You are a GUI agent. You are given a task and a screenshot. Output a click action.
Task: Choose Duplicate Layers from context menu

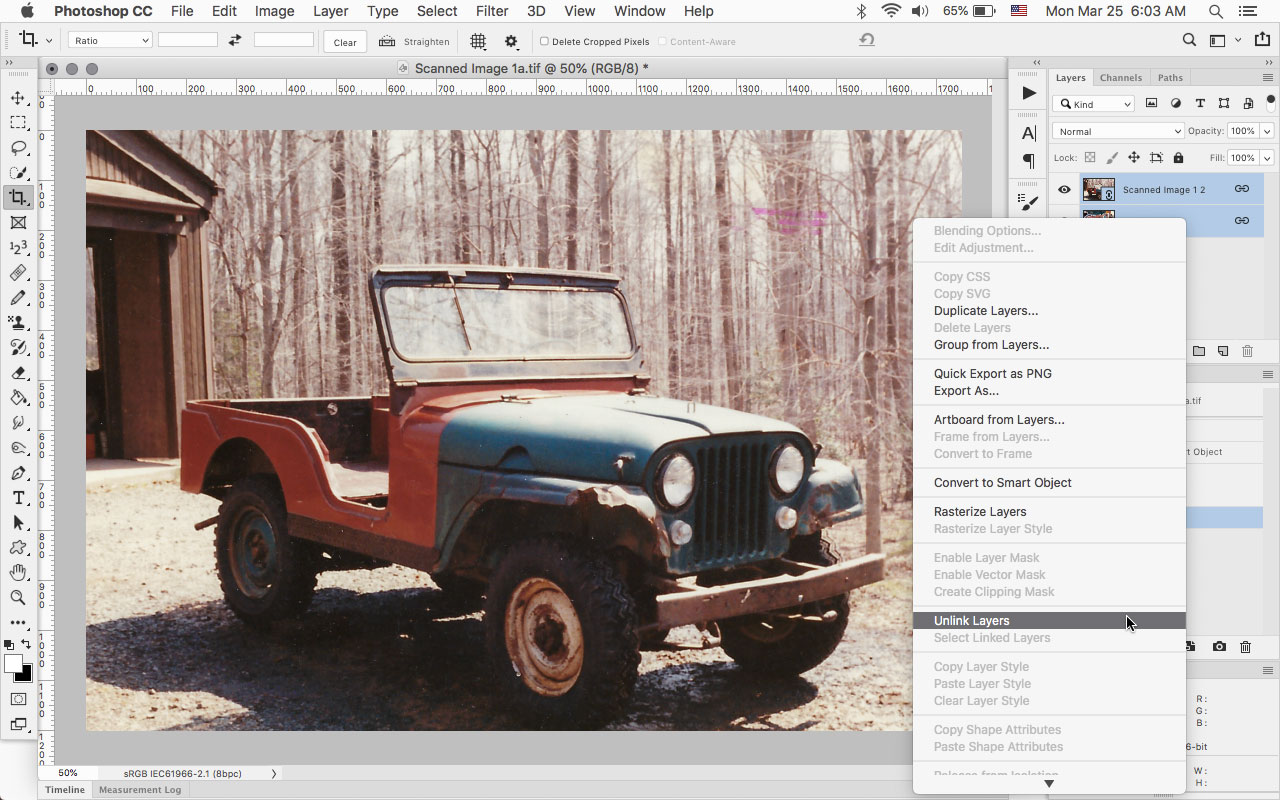(1049, 311)
